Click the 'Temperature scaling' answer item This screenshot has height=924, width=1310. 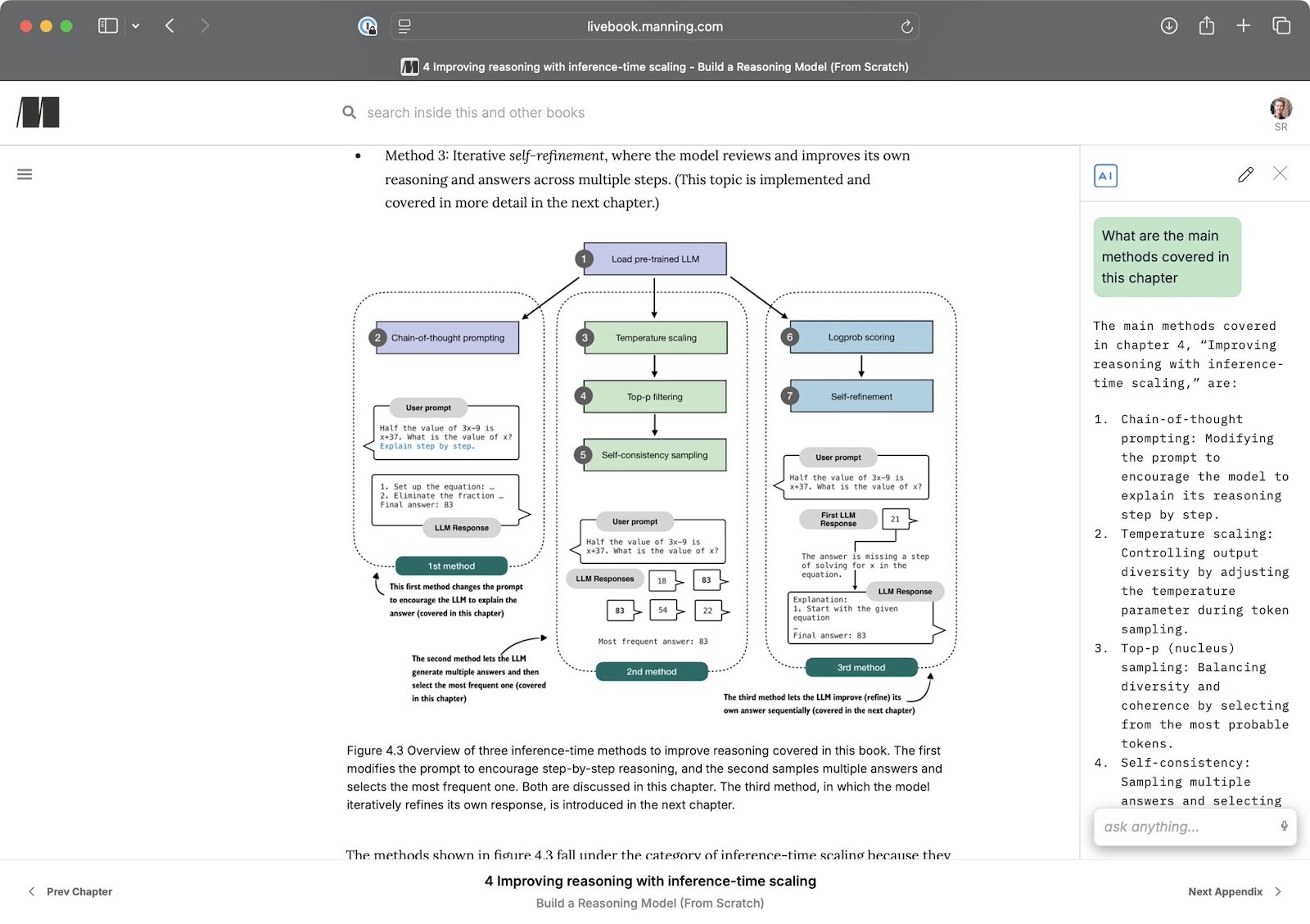pyautogui.click(x=1191, y=581)
